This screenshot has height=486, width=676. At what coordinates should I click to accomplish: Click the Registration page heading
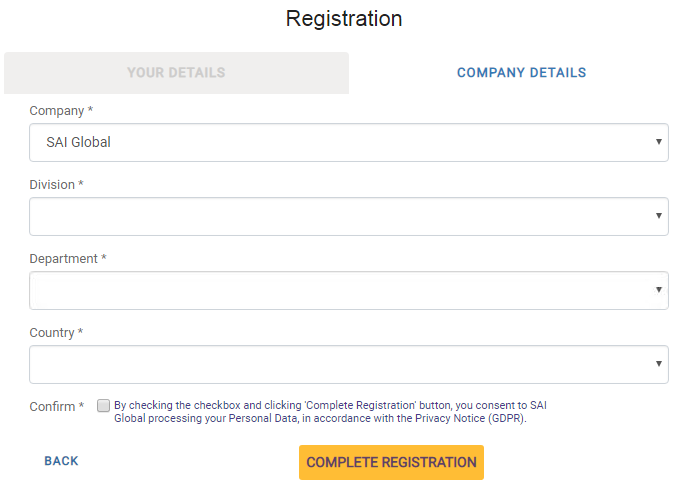pyautogui.click(x=344, y=19)
